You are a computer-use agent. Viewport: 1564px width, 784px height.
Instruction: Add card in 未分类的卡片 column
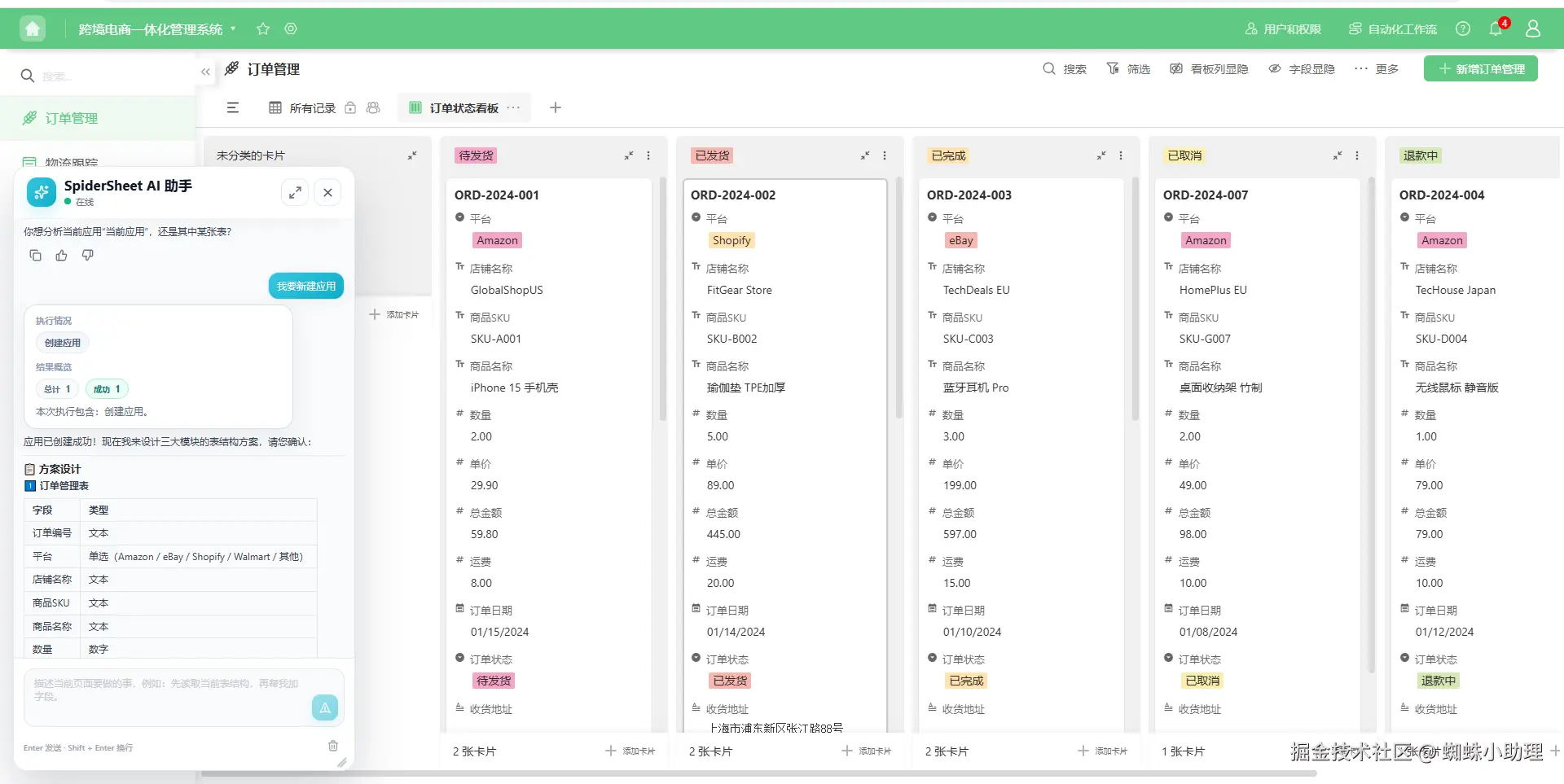click(x=393, y=314)
